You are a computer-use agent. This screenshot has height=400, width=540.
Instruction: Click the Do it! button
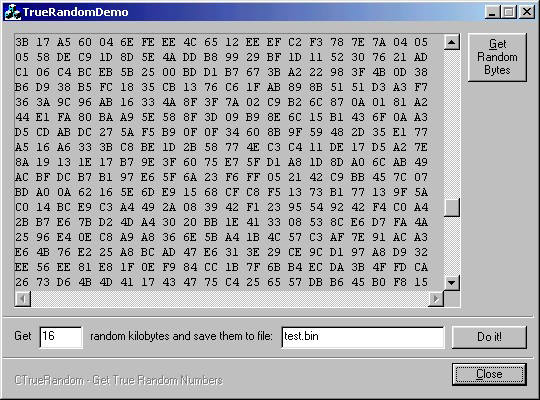point(489,337)
